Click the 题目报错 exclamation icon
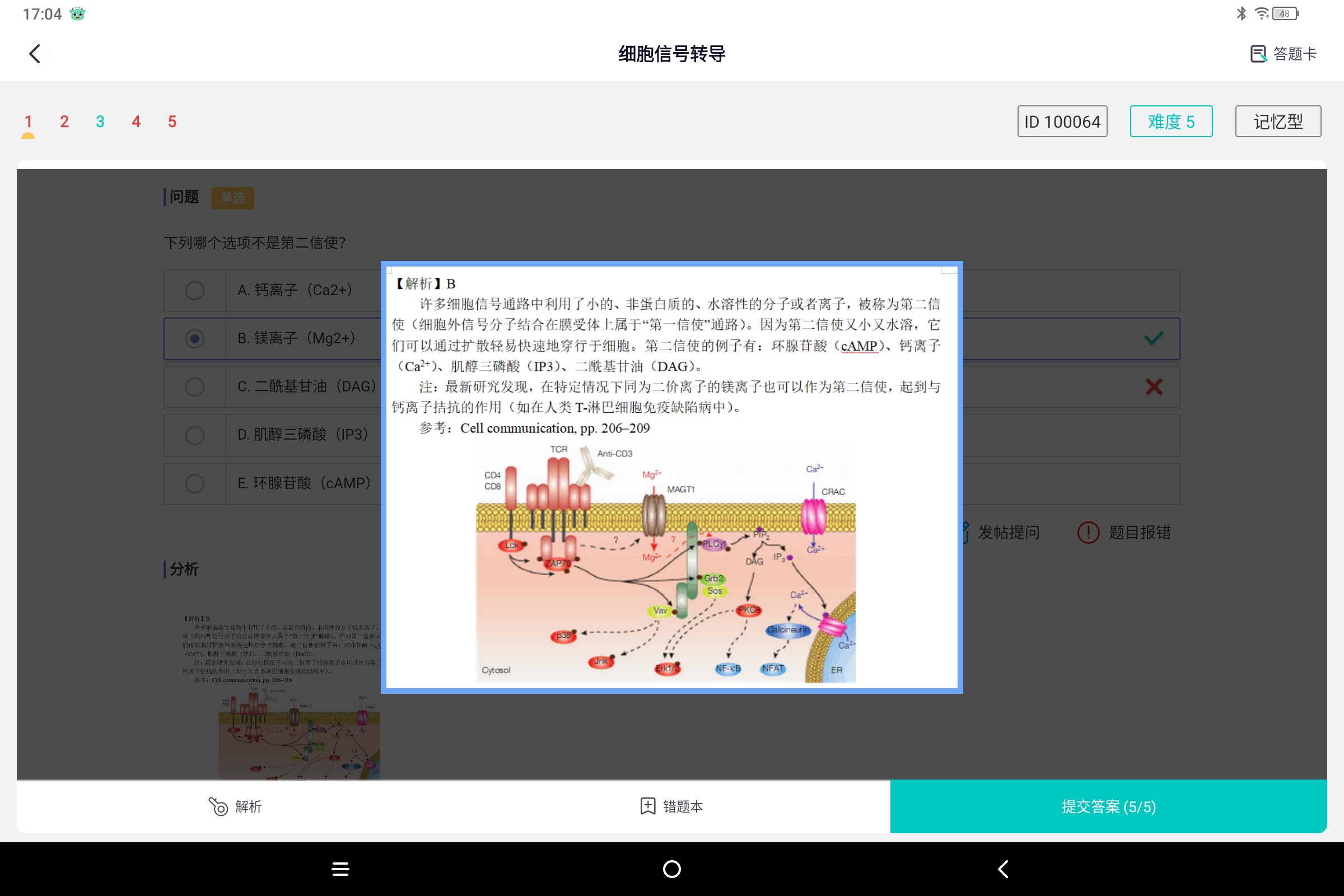This screenshot has width=1344, height=896. (x=1088, y=532)
